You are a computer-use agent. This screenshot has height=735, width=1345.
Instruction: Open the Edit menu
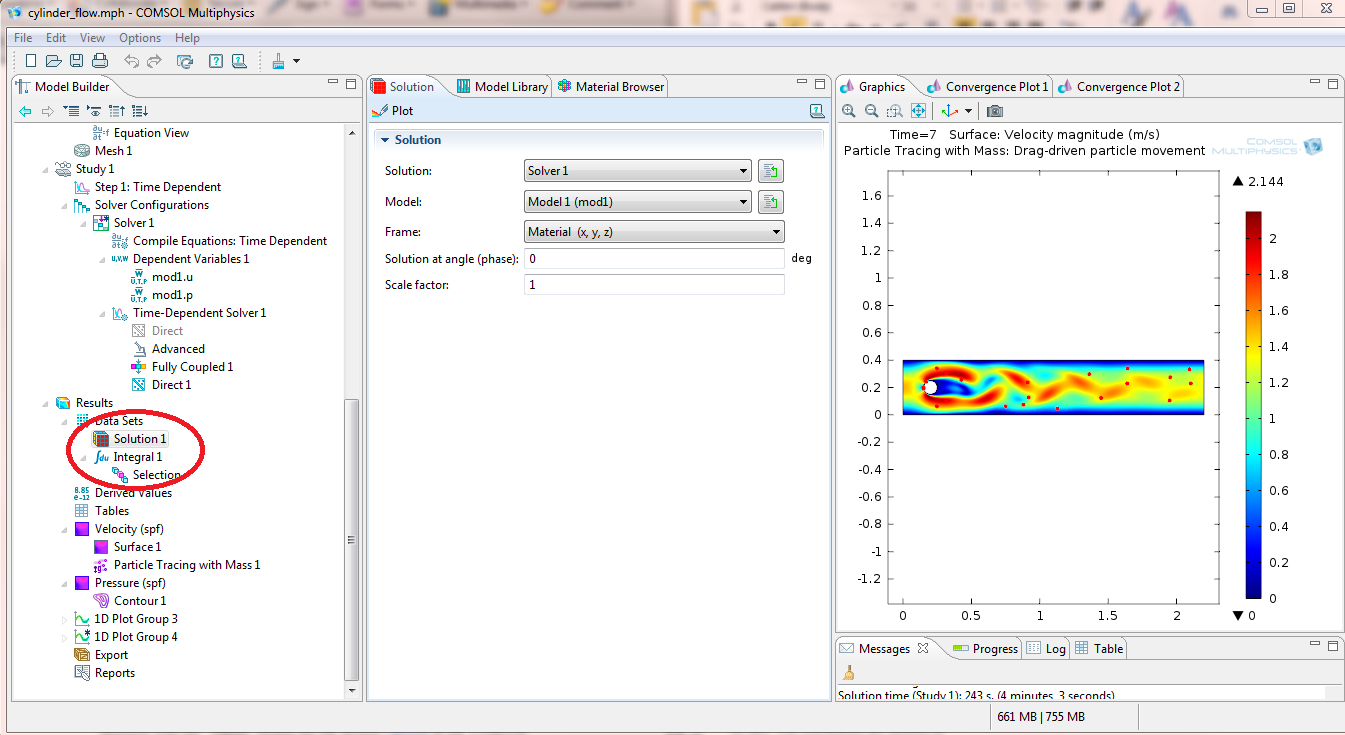point(56,38)
